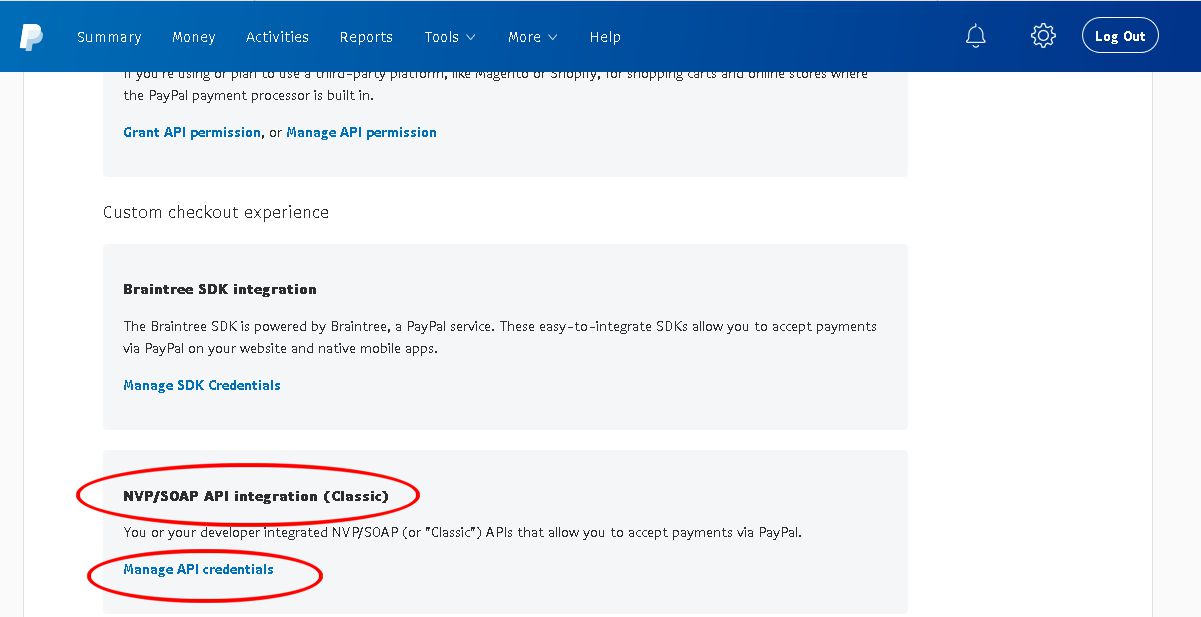Open the notifications bell
1201x617 pixels.
click(x=975, y=36)
